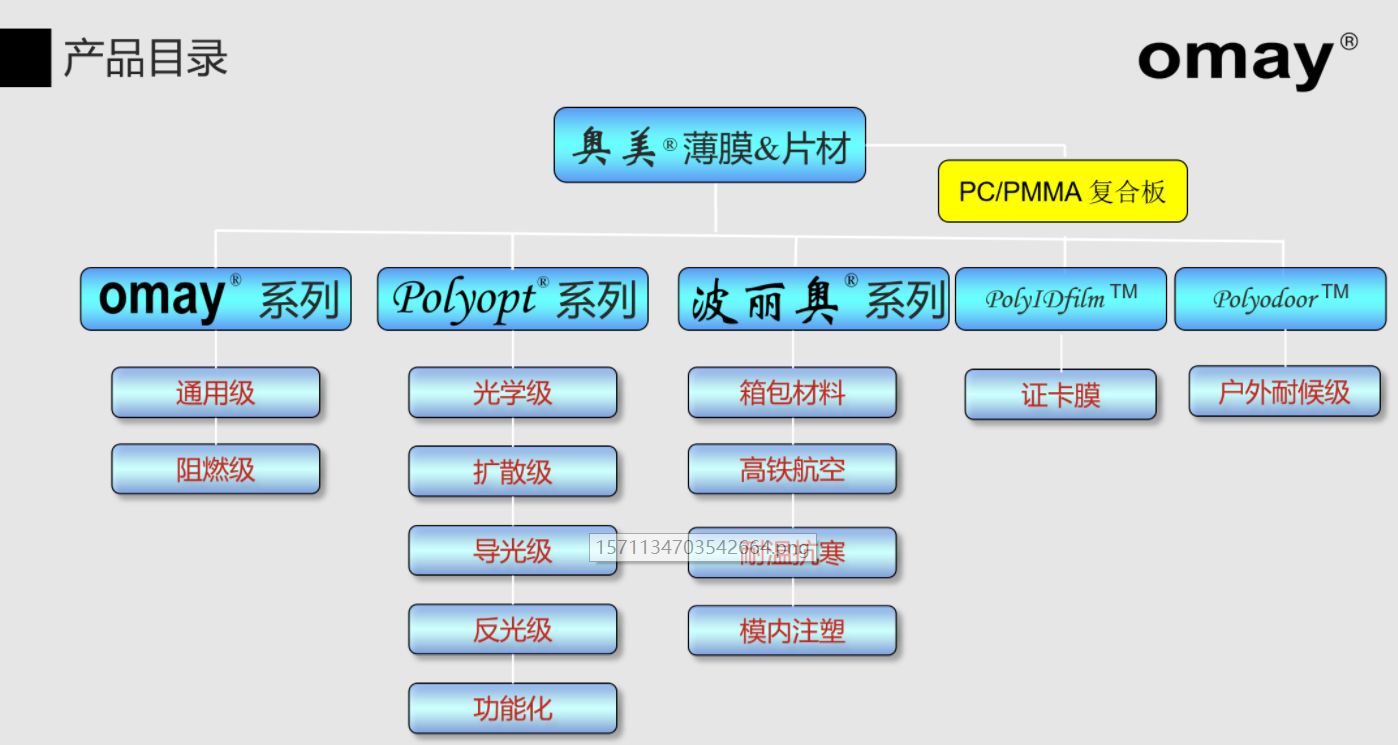Open the PolyIDfilm™ branch
1398x745 pixels.
(1060, 298)
